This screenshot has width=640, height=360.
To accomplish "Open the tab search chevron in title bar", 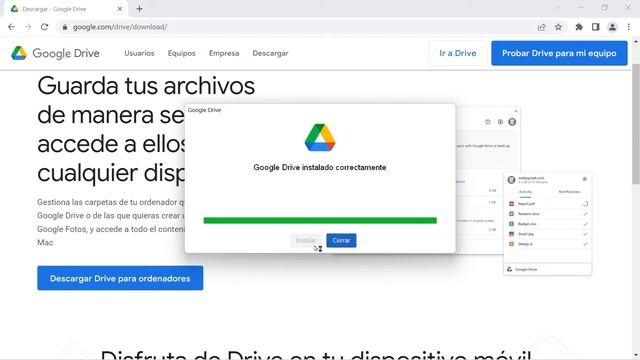I will (x=557, y=8).
